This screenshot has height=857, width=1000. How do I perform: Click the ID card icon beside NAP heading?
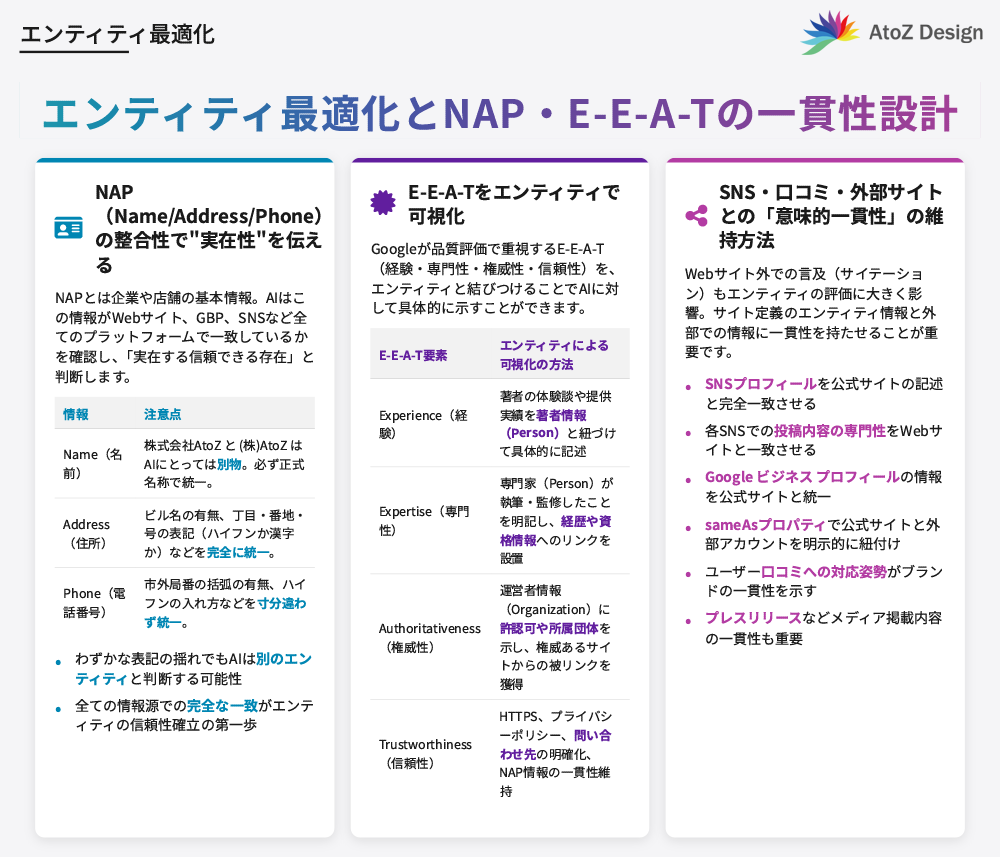(x=69, y=228)
